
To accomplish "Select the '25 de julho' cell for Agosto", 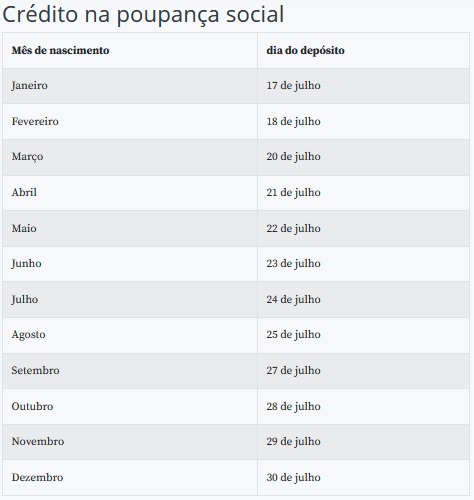I will pyautogui.click(x=363, y=335).
